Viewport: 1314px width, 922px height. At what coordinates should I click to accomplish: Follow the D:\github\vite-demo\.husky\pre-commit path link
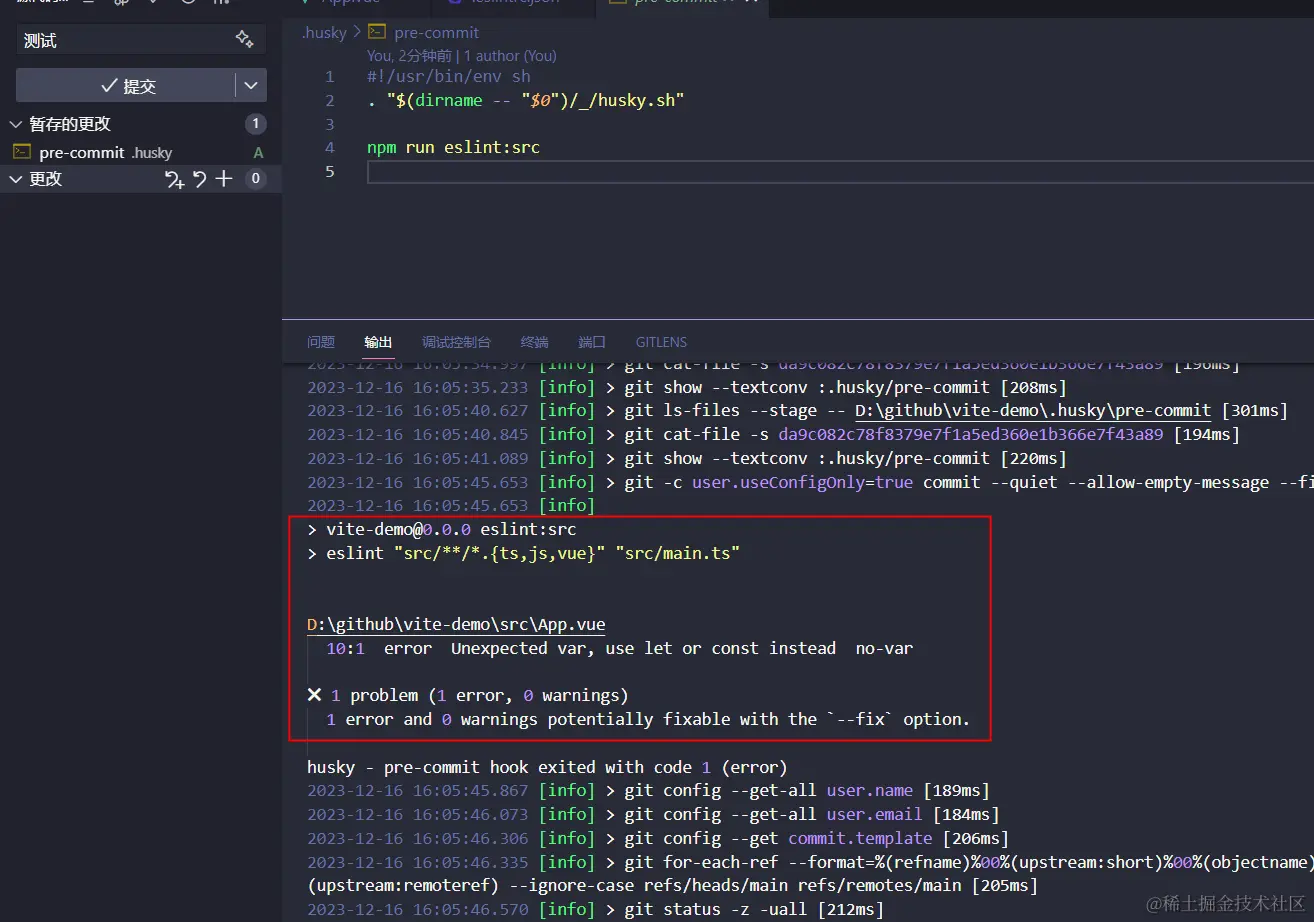pos(1034,410)
